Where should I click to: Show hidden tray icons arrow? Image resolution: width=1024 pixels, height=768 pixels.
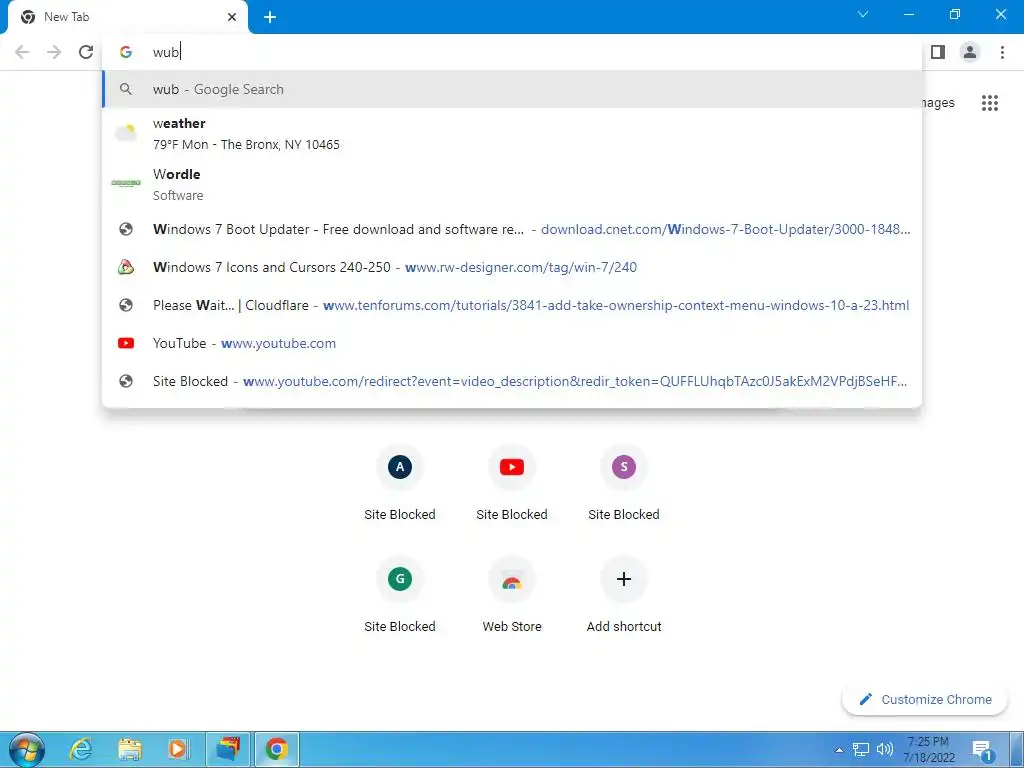coord(839,750)
